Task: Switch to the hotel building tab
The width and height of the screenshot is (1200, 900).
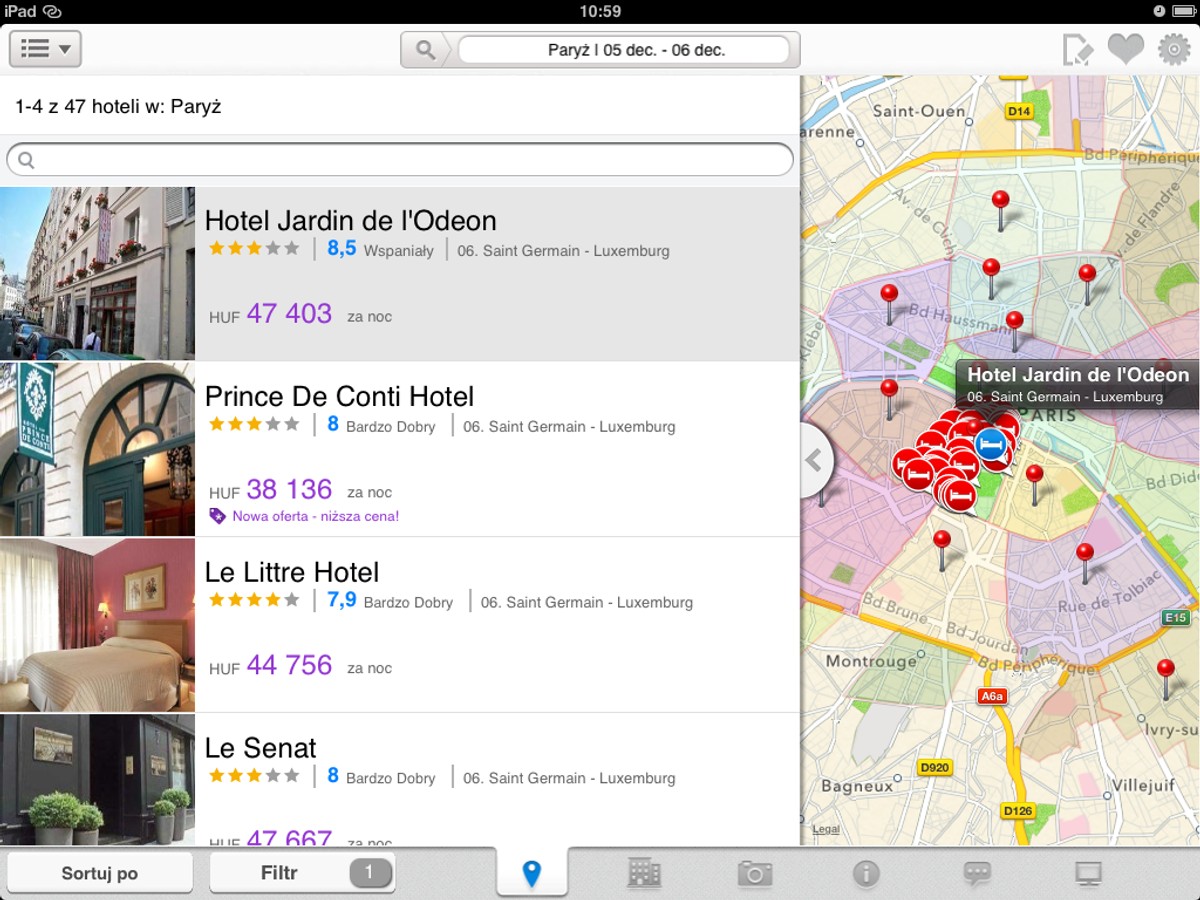Action: coord(644,873)
